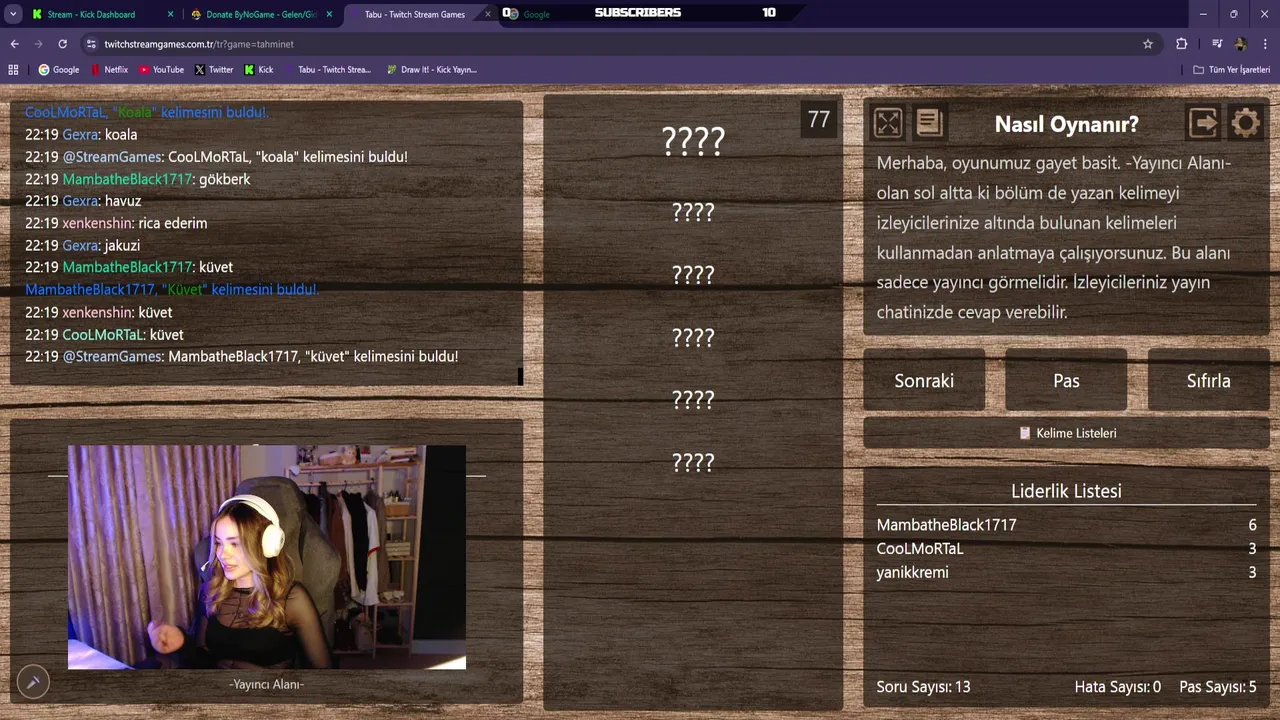
Task: Click the Sonraki button
Action: (924, 380)
